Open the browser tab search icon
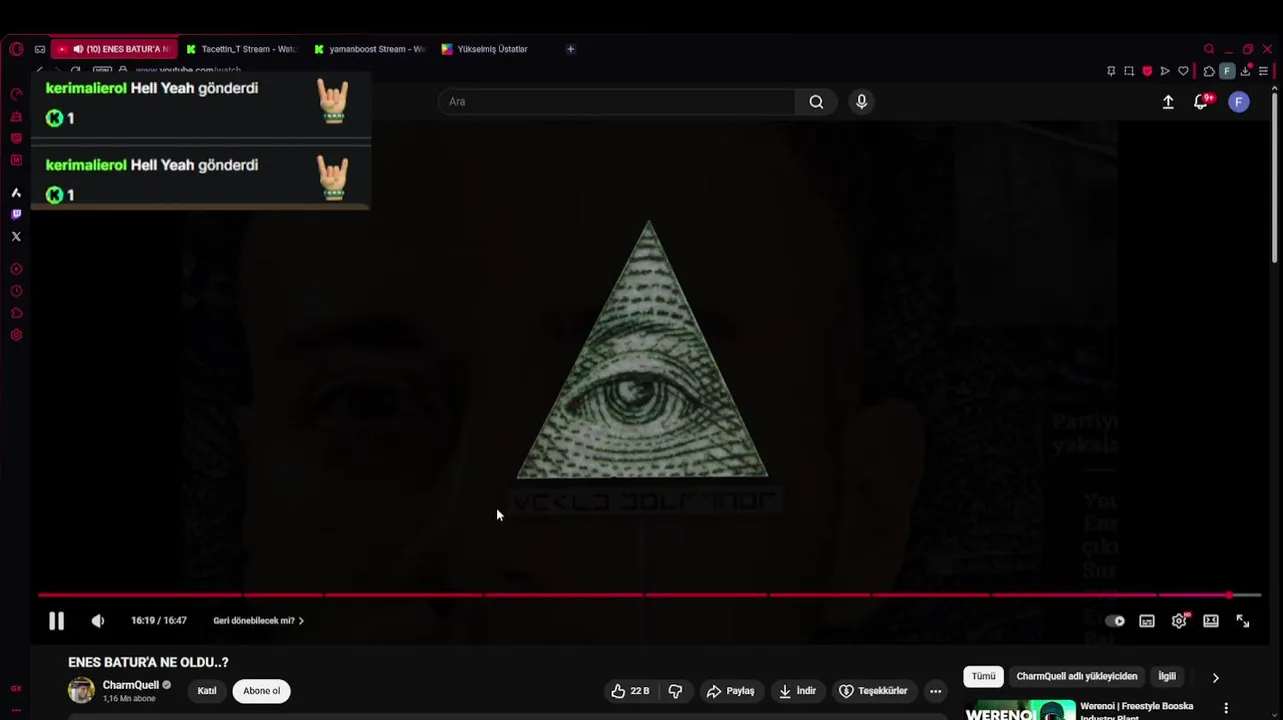 [x=1209, y=49]
